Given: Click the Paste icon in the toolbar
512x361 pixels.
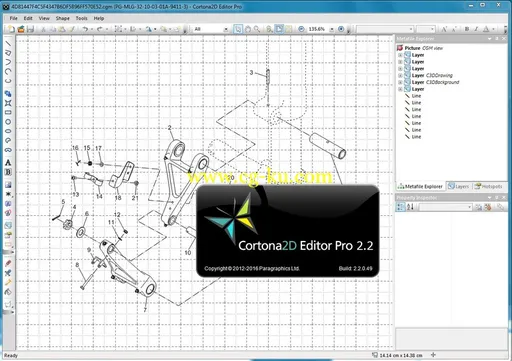Looking at the screenshot, I should pyautogui.click(x=62, y=29).
